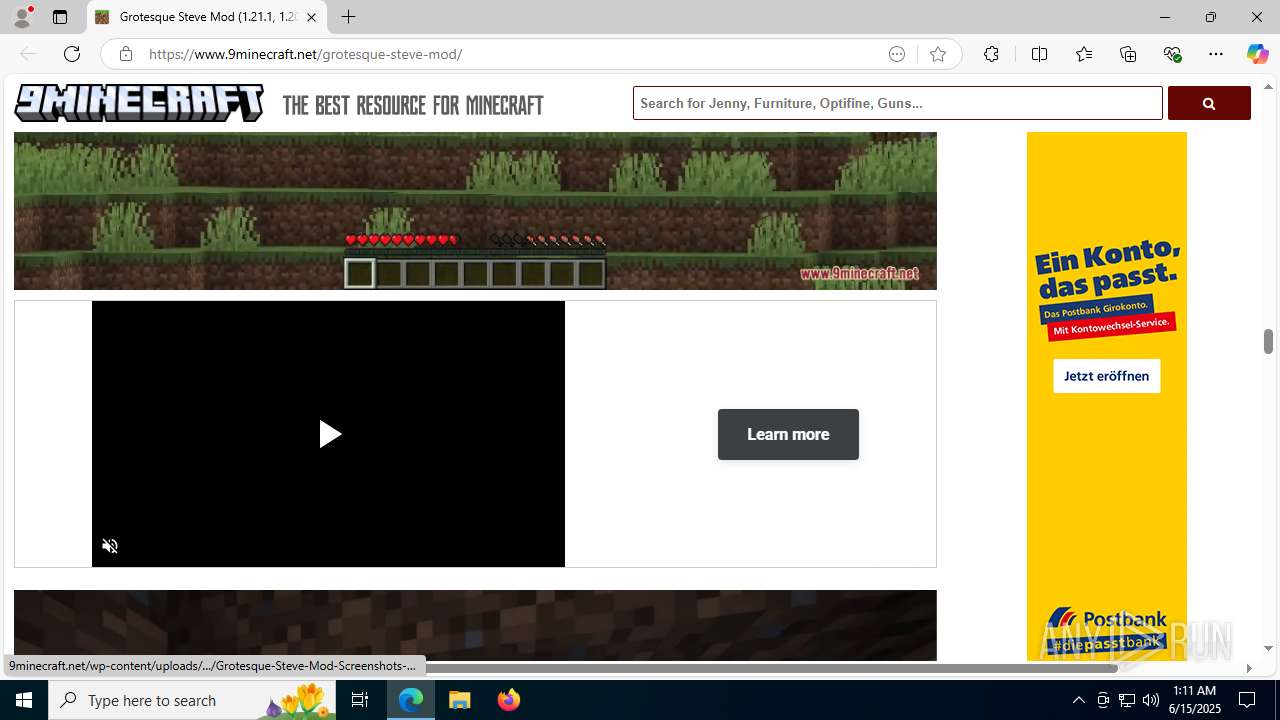
Task: Click THE BEST RESOURCE FOR MINECRAFT tagline
Action: (x=413, y=105)
